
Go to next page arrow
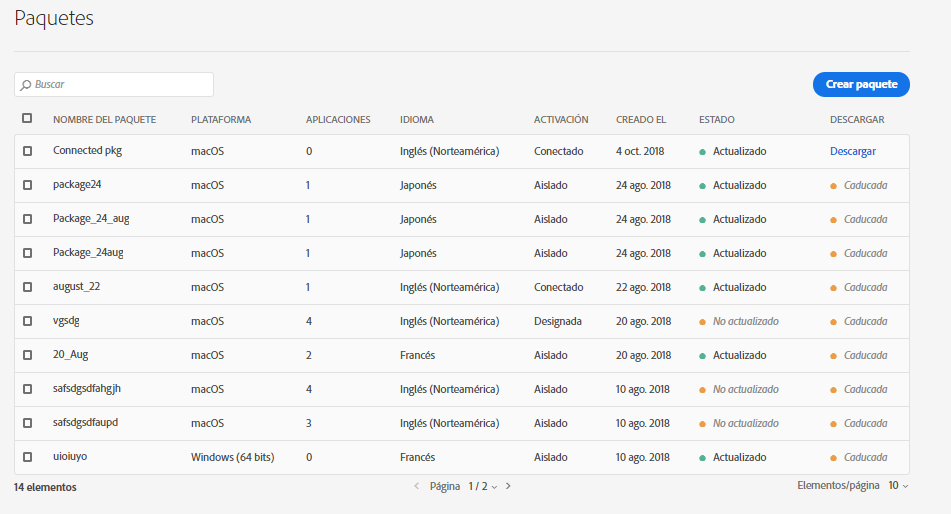tap(508, 486)
